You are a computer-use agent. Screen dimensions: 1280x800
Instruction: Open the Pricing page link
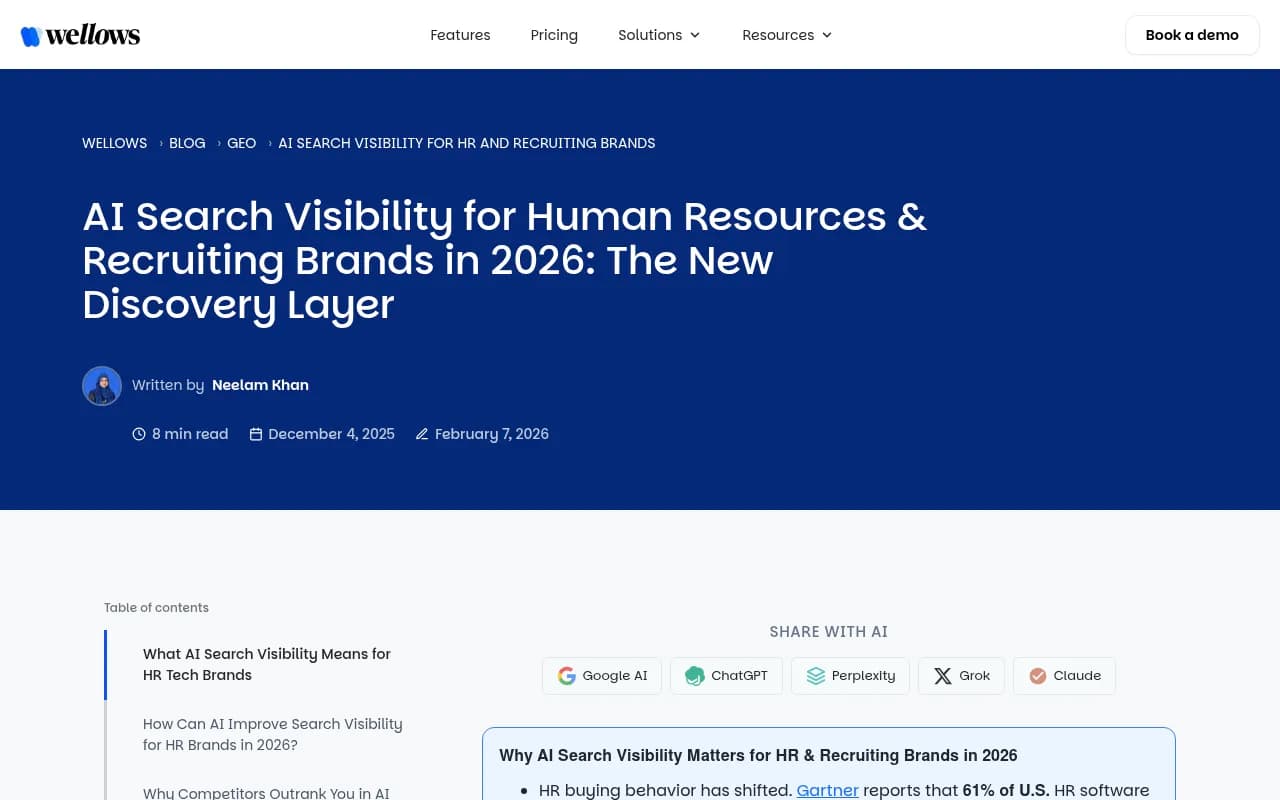click(x=554, y=35)
